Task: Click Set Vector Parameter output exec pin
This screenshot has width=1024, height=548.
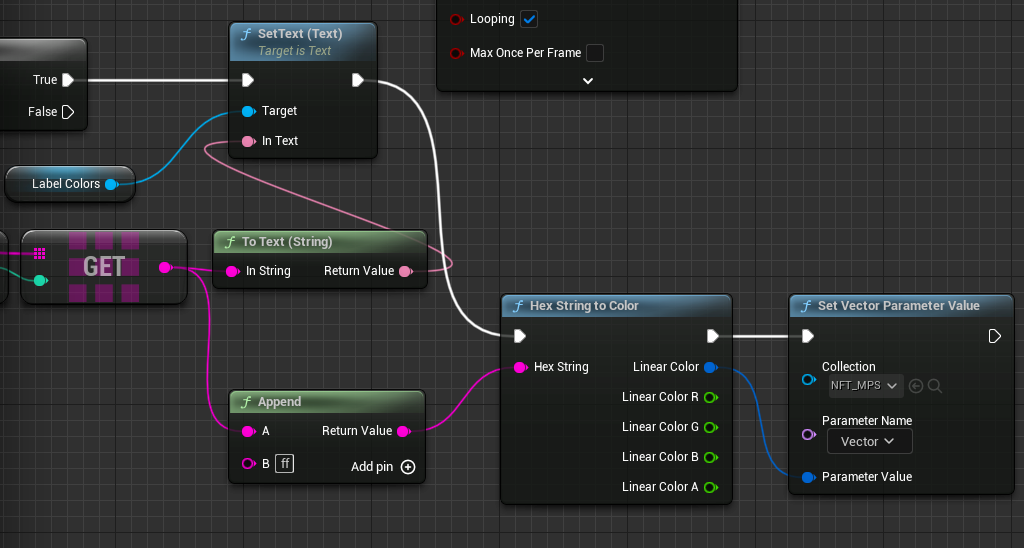Action: pos(995,336)
